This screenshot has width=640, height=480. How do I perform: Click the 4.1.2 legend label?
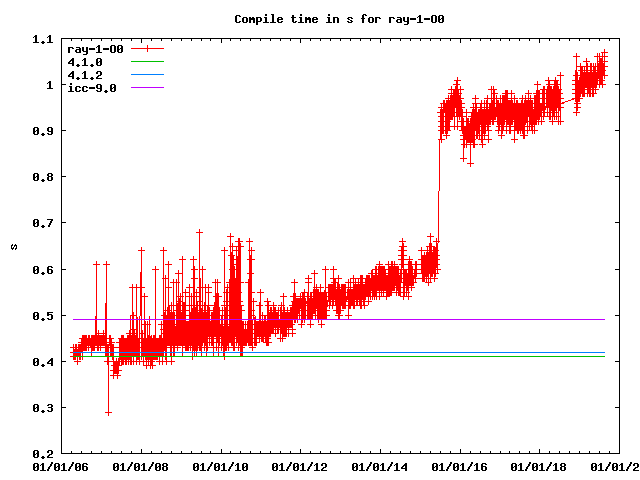84,75
